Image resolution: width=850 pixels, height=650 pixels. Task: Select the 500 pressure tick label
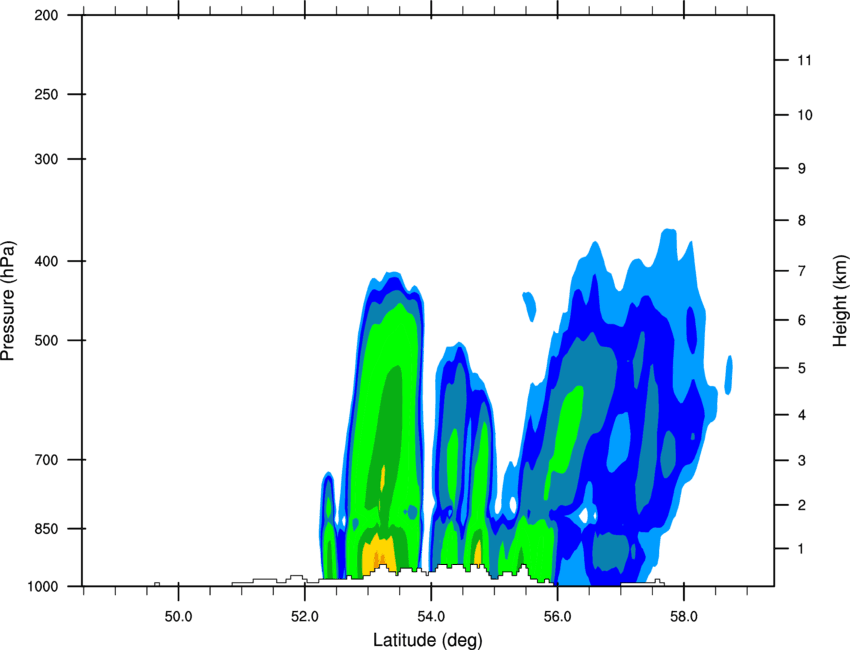[46, 340]
